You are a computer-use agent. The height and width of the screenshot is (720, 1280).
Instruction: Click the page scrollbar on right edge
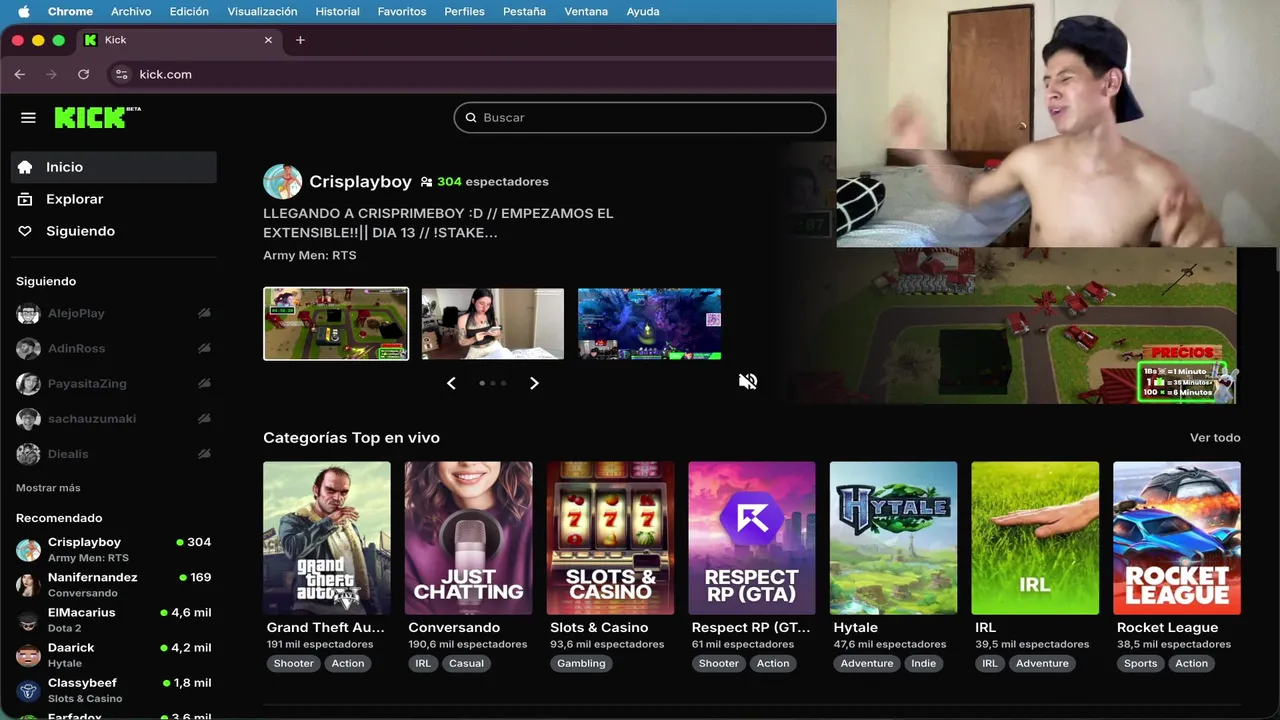tap(1276, 260)
